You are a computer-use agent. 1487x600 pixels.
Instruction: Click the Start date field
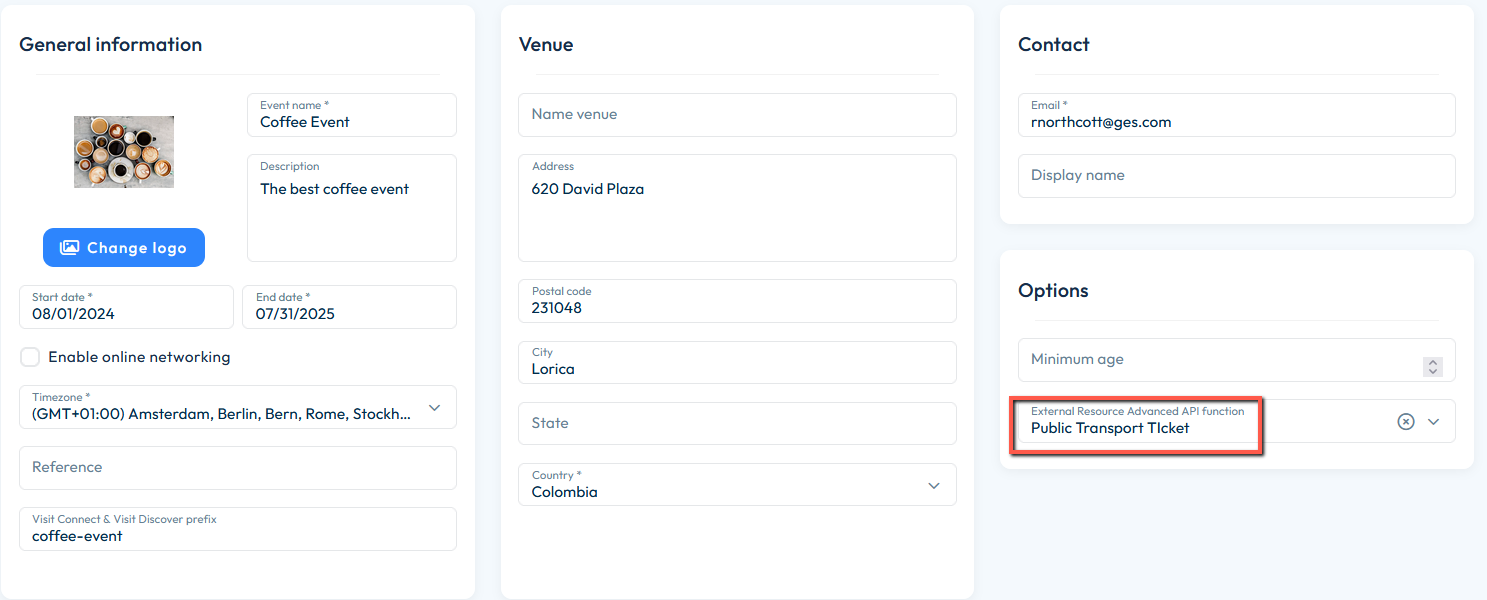[x=126, y=313]
